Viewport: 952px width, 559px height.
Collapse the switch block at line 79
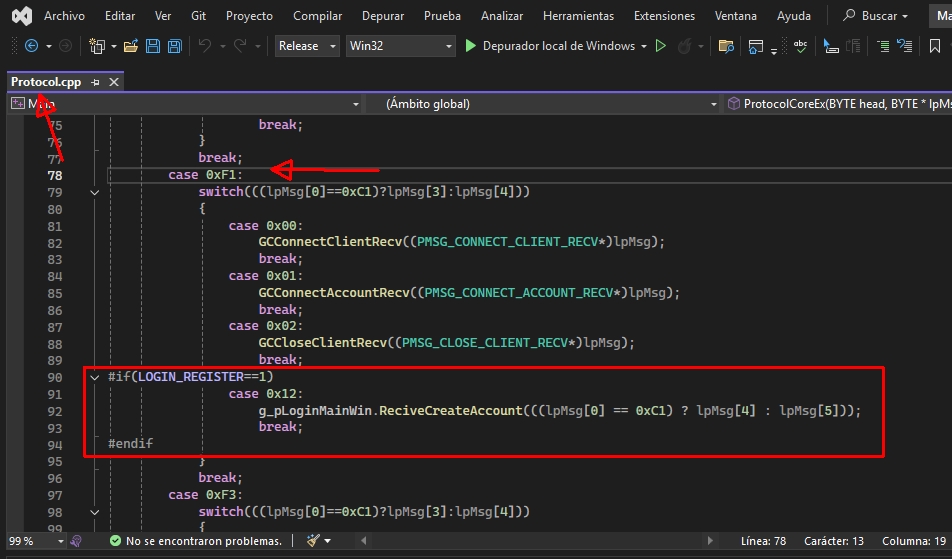tap(95, 192)
